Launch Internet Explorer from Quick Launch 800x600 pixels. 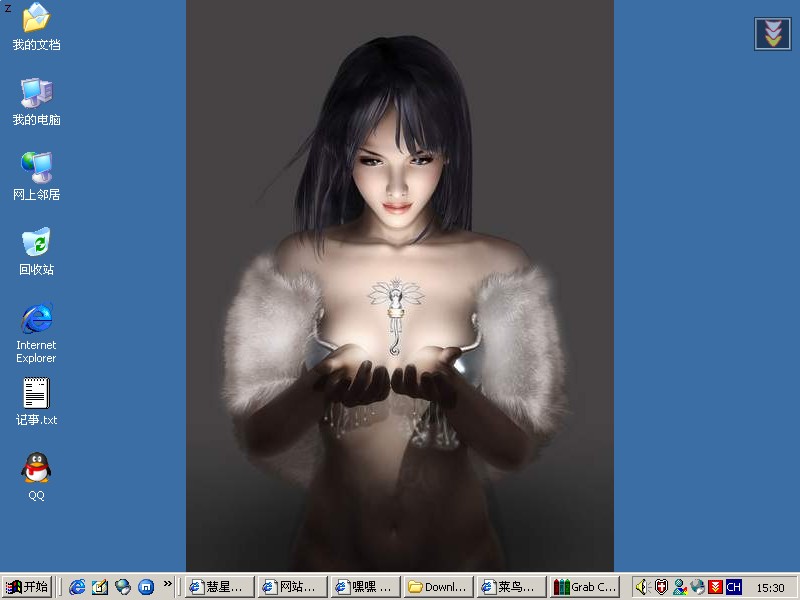click(78, 587)
